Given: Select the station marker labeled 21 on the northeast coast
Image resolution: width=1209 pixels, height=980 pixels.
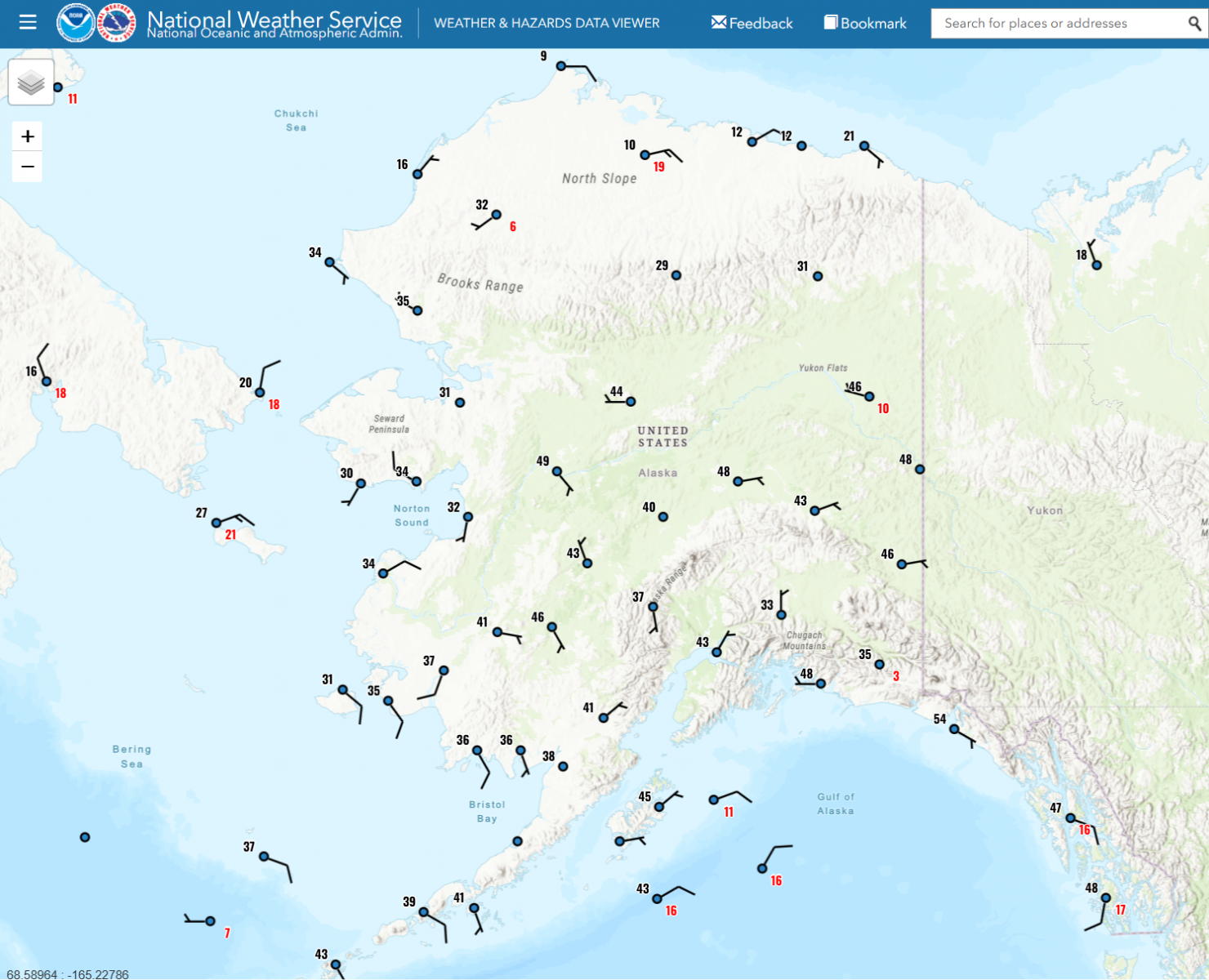Looking at the screenshot, I should tap(864, 146).
